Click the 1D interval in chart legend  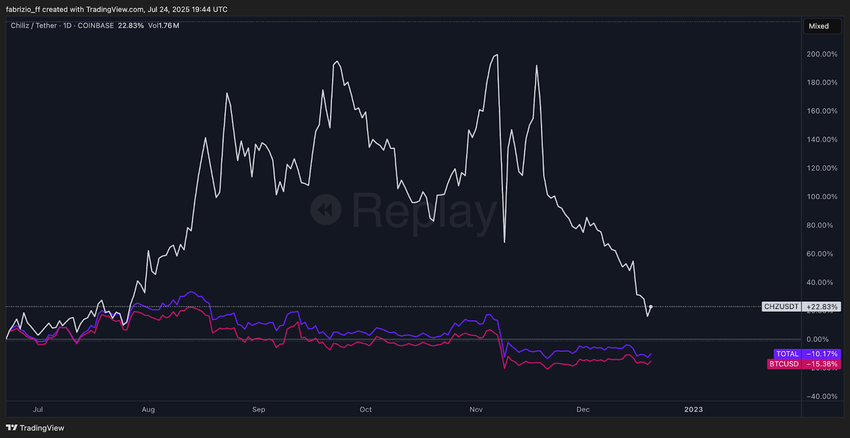pyautogui.click(x=67, y=25)
